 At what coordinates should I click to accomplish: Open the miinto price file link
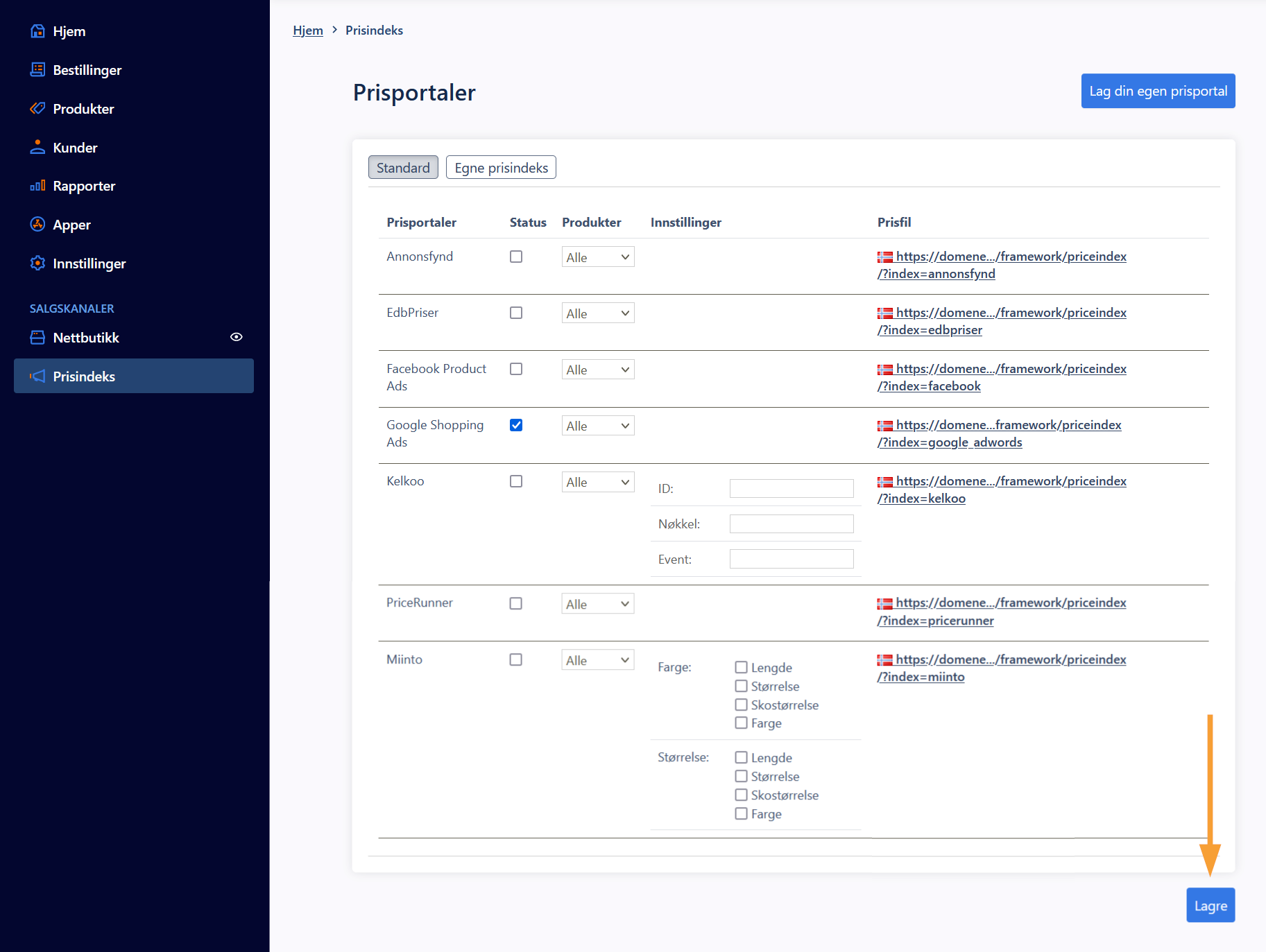pyautogui.click(x=1002, y=668)
